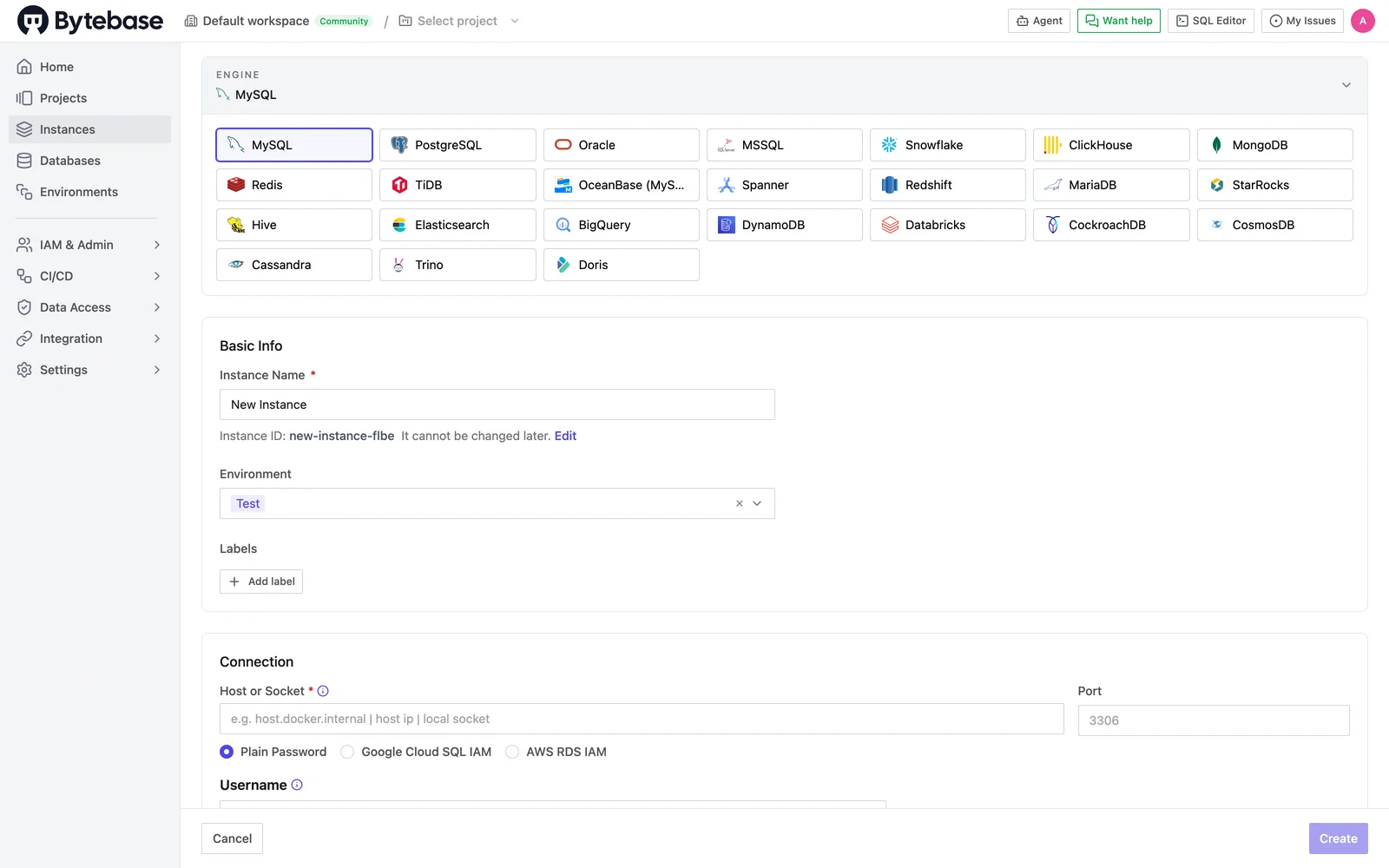Click the Bytebase logo
The image size is (1389, 868).
coord(90,21)
